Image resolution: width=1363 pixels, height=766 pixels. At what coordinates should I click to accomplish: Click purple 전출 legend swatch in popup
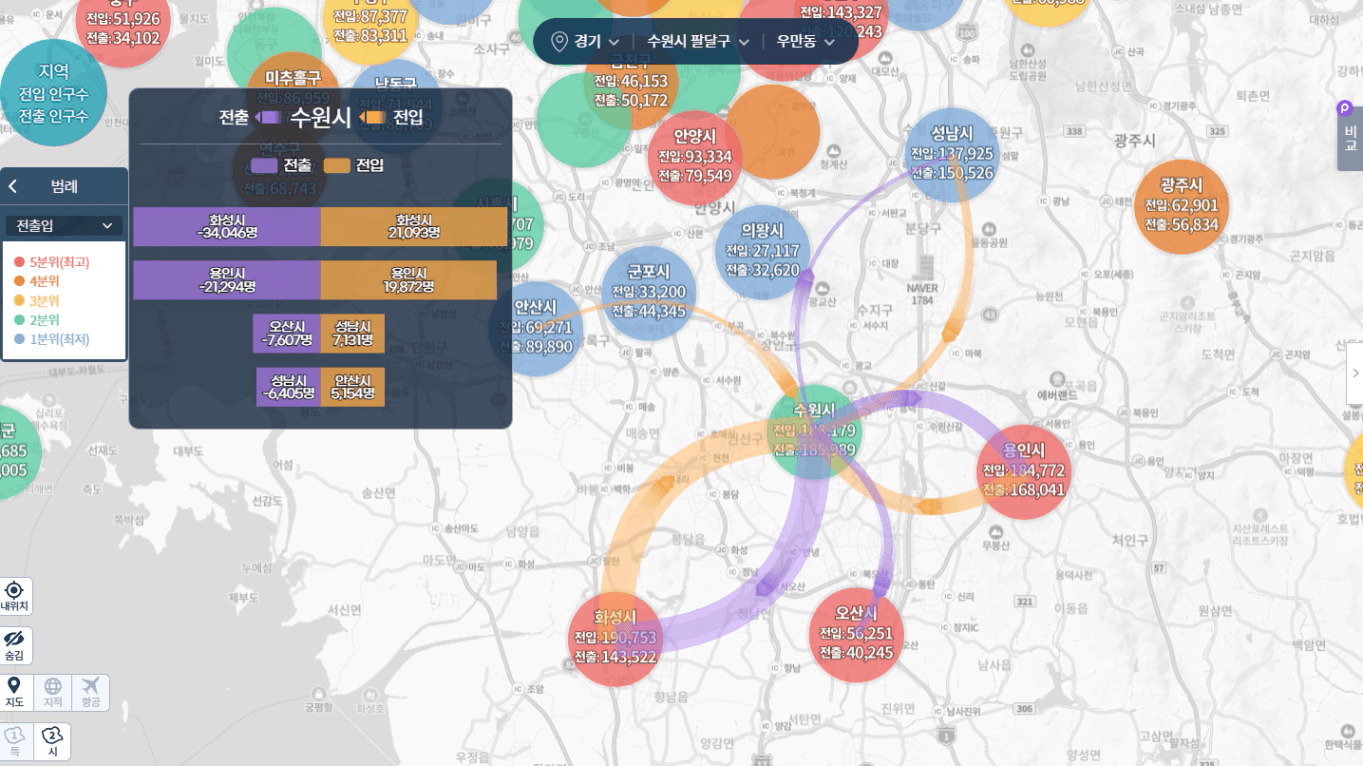(264, 166)
